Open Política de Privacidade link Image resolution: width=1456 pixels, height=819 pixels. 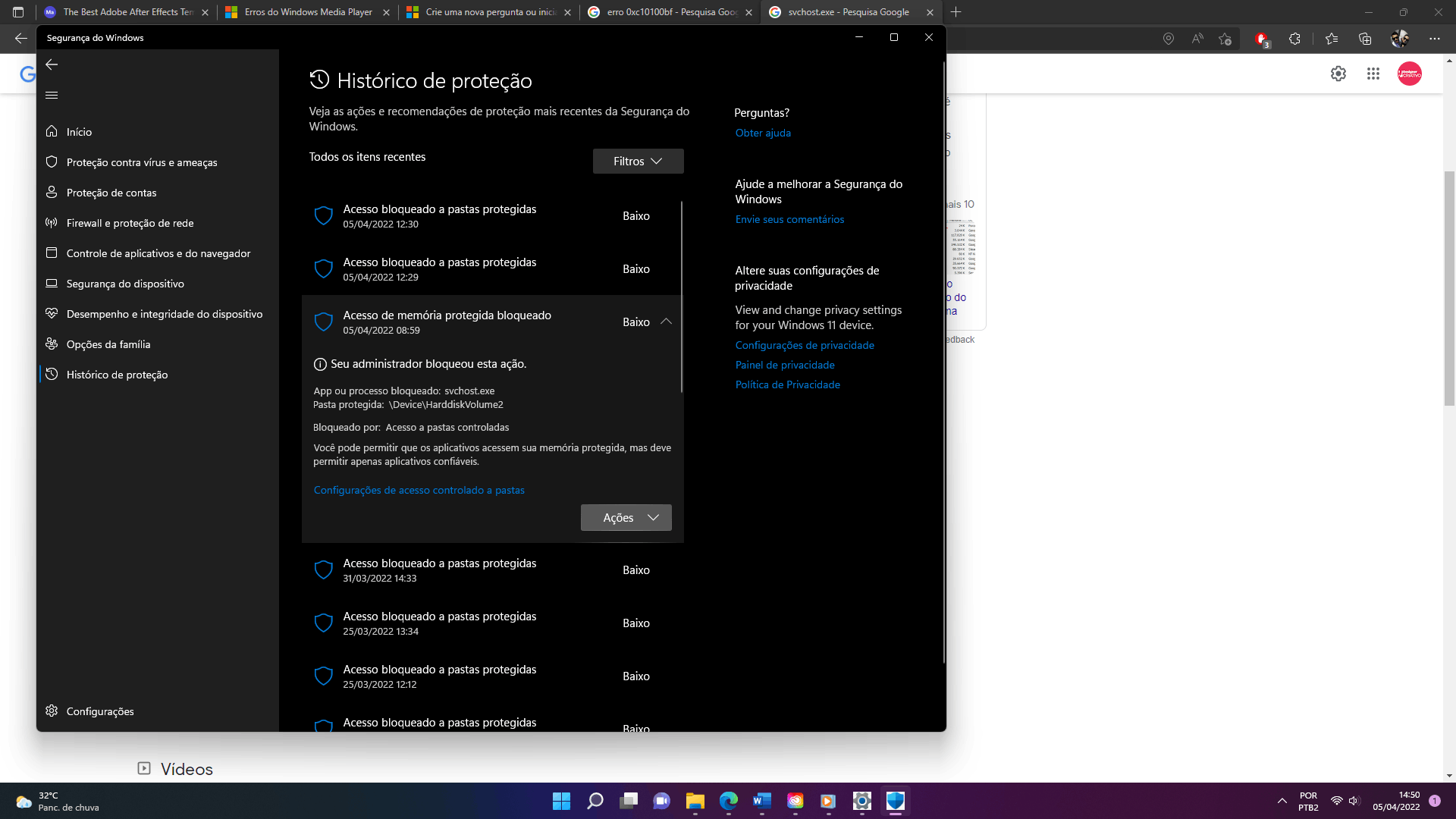point(787,384)
